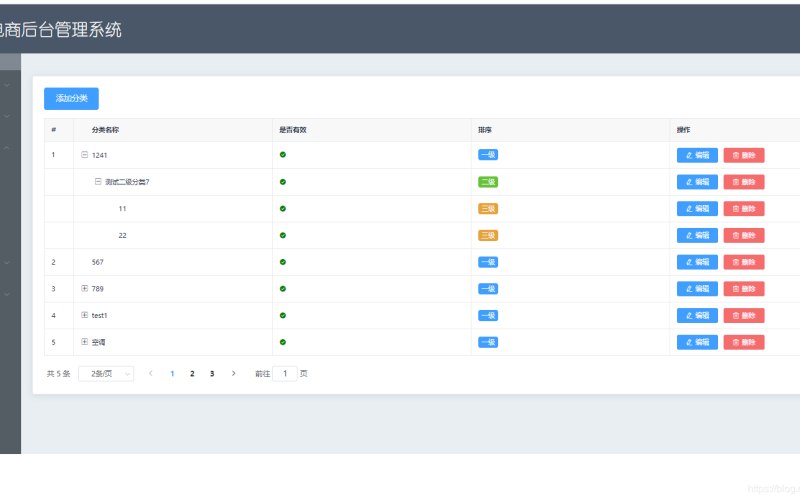Click the green valid icon for 空调
The image size is (800, 500).
[x=283, y=342]
